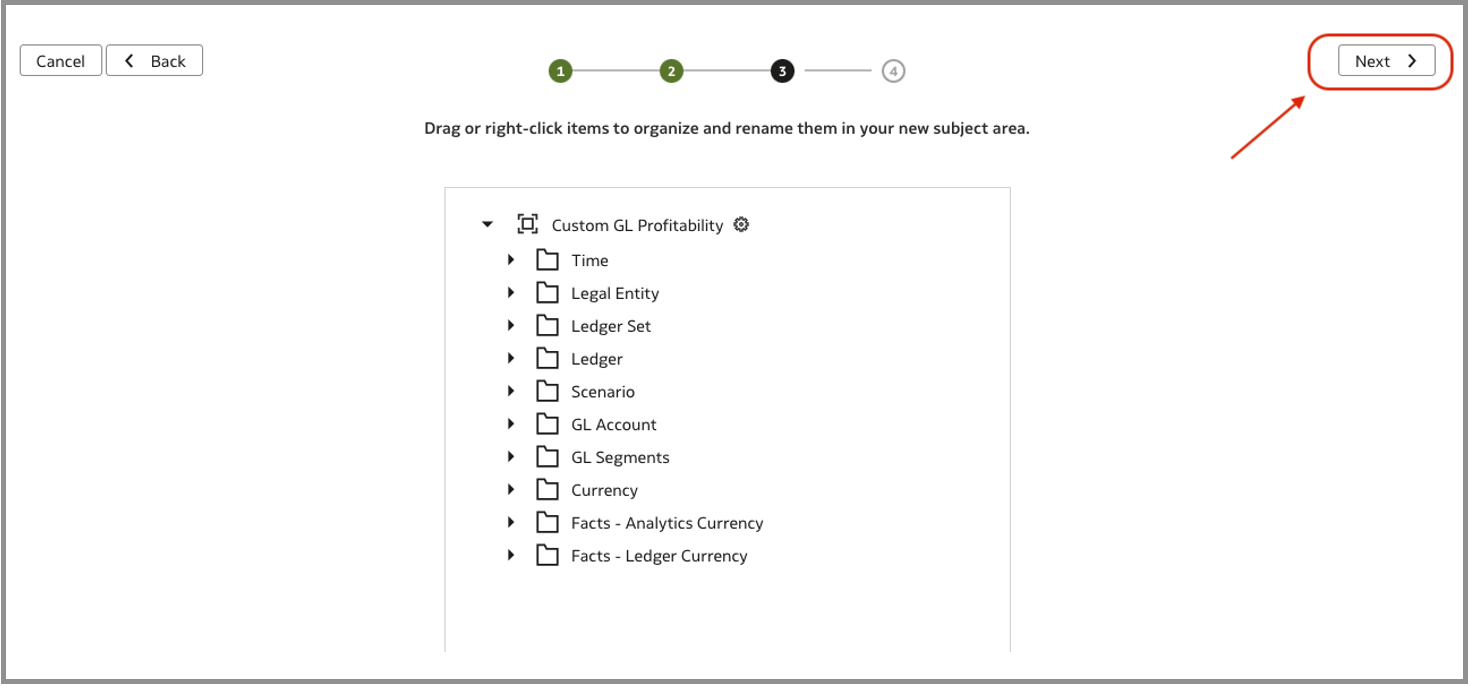Expand the Facts - Analytics Currency arrow
Screen dimensions: 1470x686
pyautogui.click(x=511, y=523)
